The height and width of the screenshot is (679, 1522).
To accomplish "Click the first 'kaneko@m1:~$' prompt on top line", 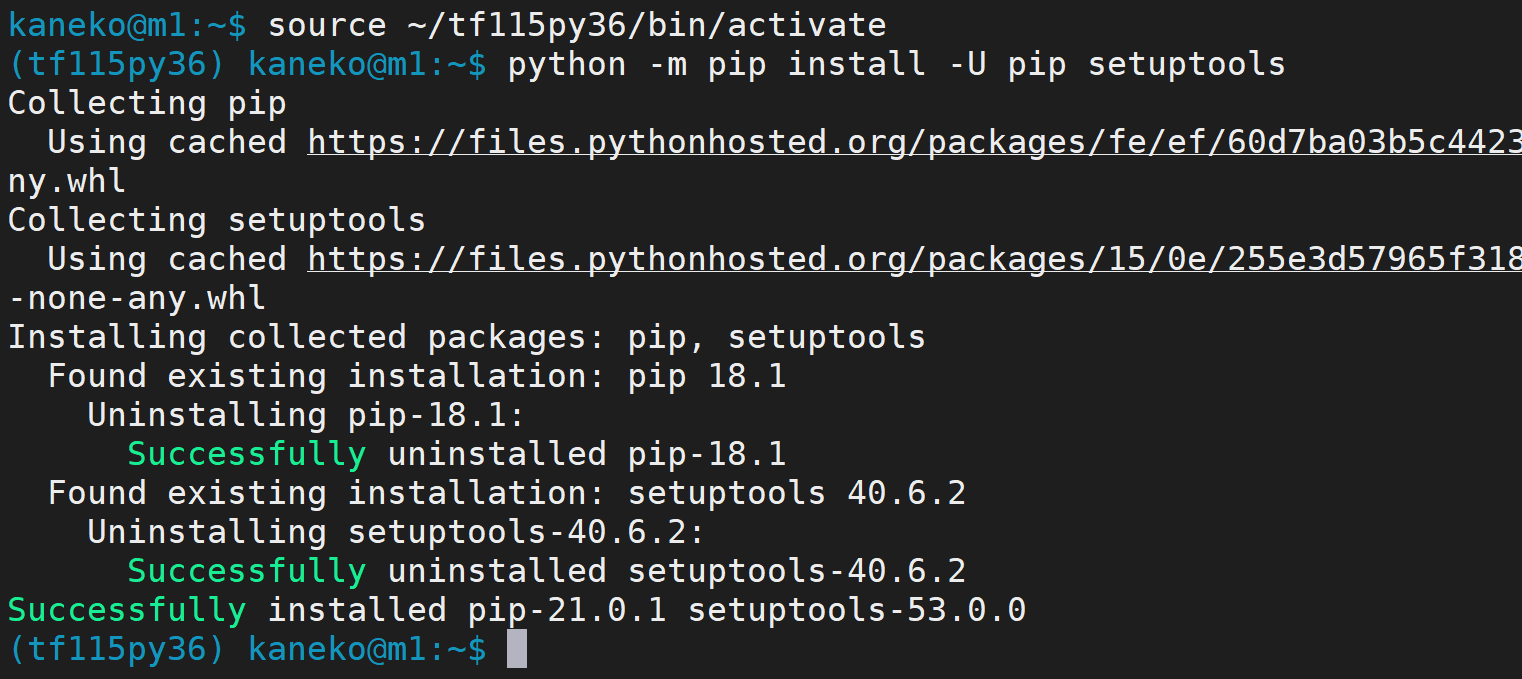I will tap(127, 26).
